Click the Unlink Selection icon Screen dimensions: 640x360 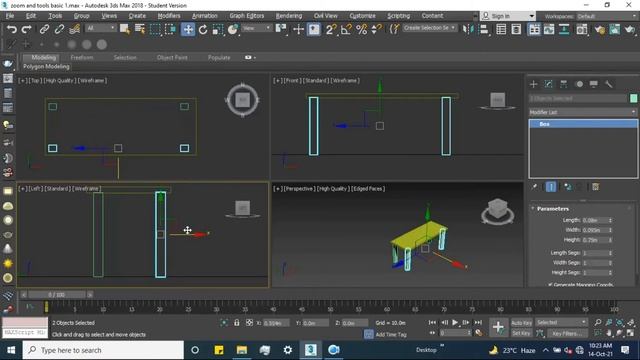(x=59, y=29)
